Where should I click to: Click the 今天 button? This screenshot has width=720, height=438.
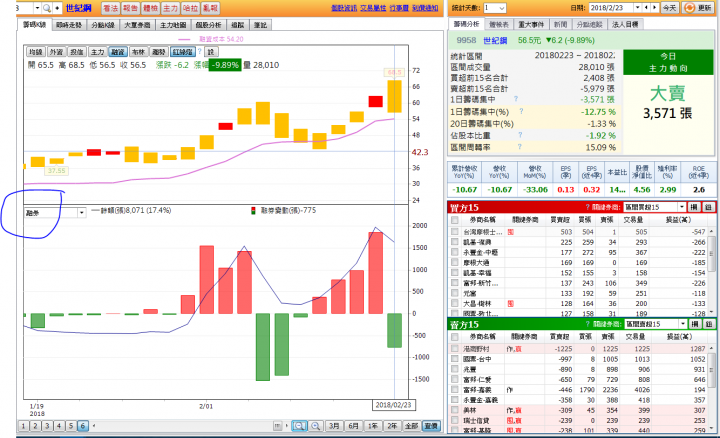tap(669, 8)
